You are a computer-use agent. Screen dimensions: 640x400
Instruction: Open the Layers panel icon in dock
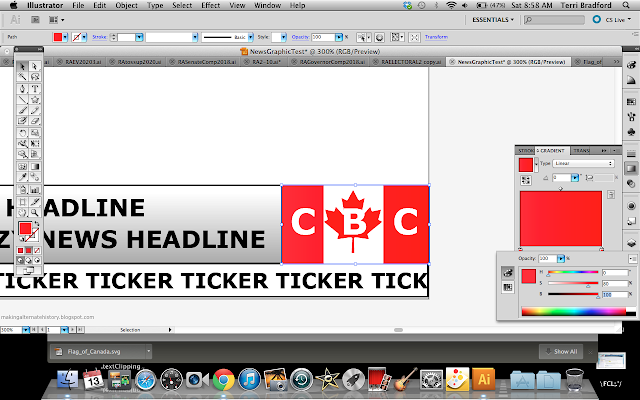coord(631,242)
